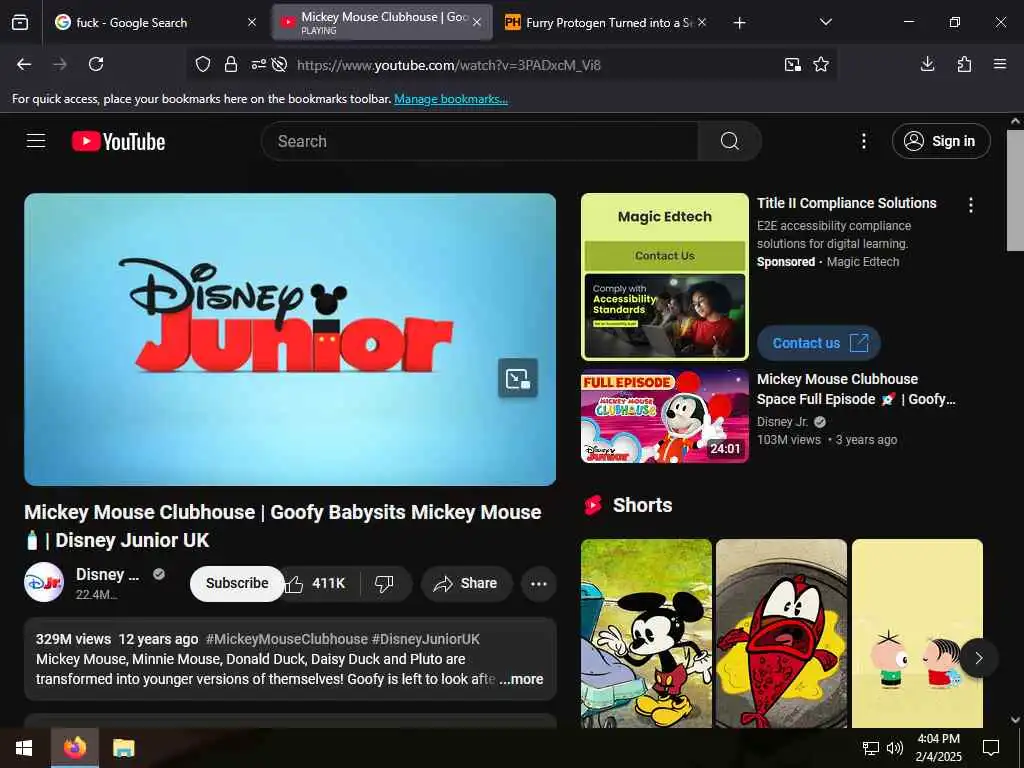Click Manage bookmarks link
This screenshot has width=1024, height=768.
[451, 99]
